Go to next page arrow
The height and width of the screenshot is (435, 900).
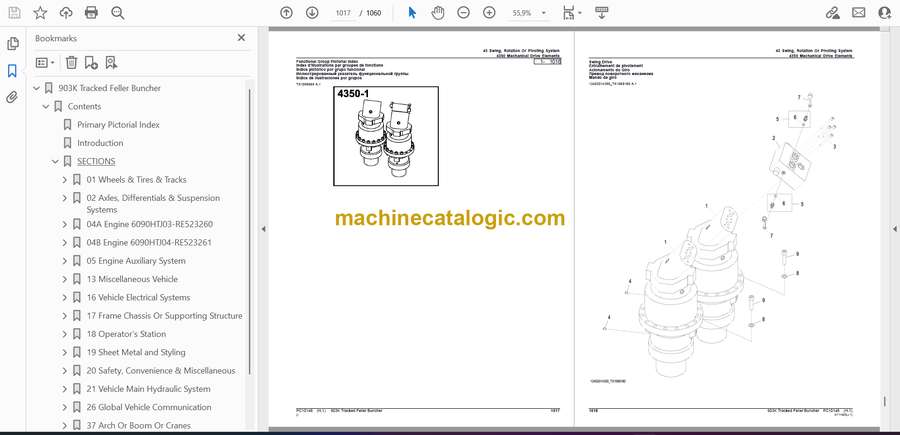(312, 13)
